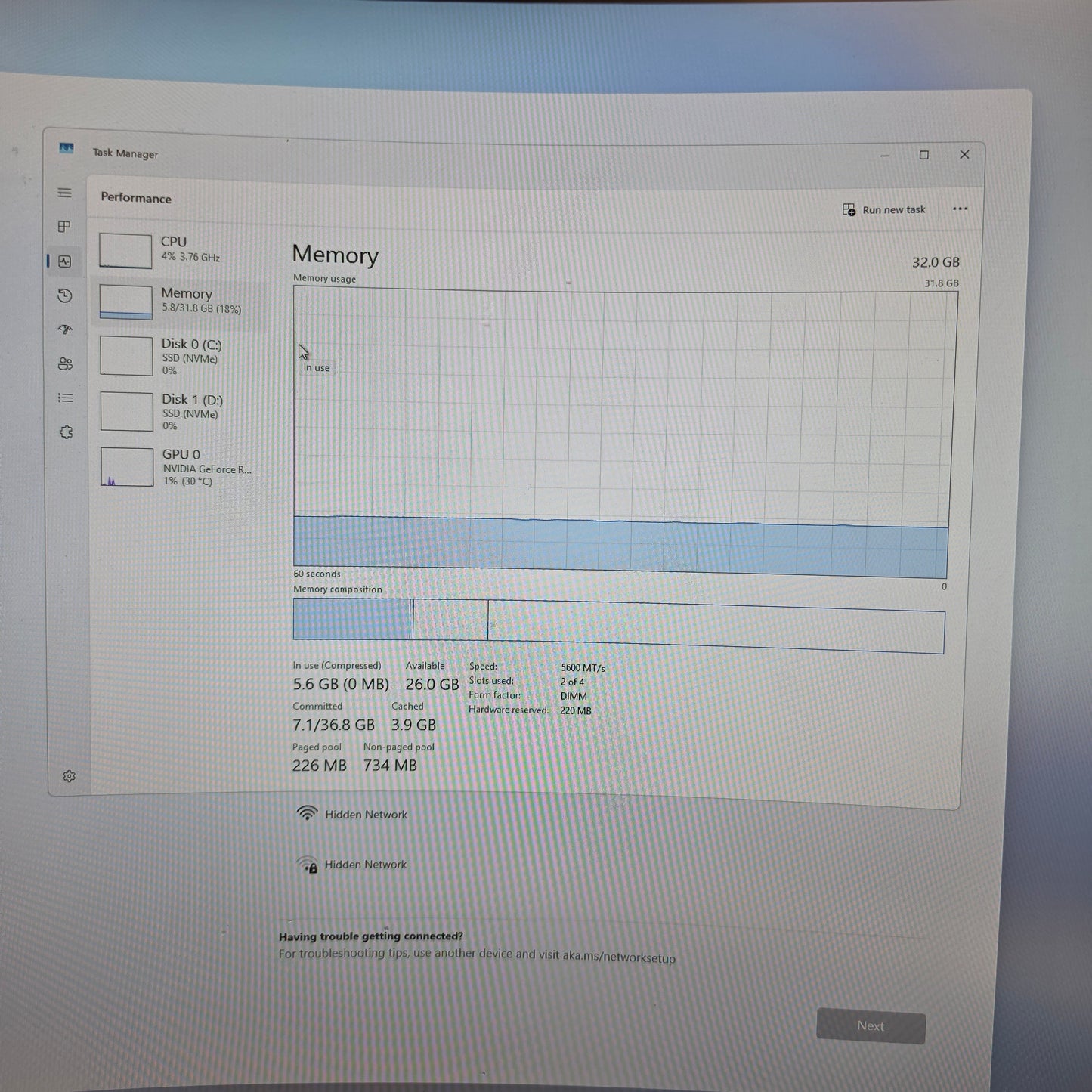Open the App history page icon

(65, 295)
